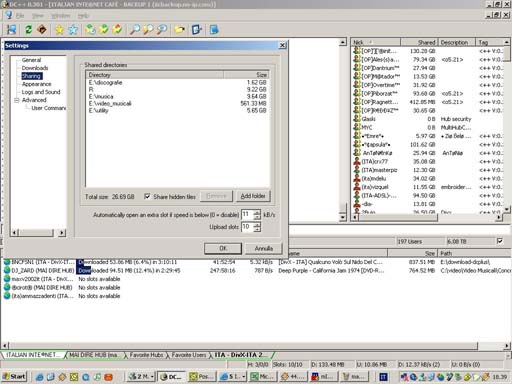Click transfer icon for BNCFSN1 row
This screenshot has height=384, width=512.
(7, 262)
